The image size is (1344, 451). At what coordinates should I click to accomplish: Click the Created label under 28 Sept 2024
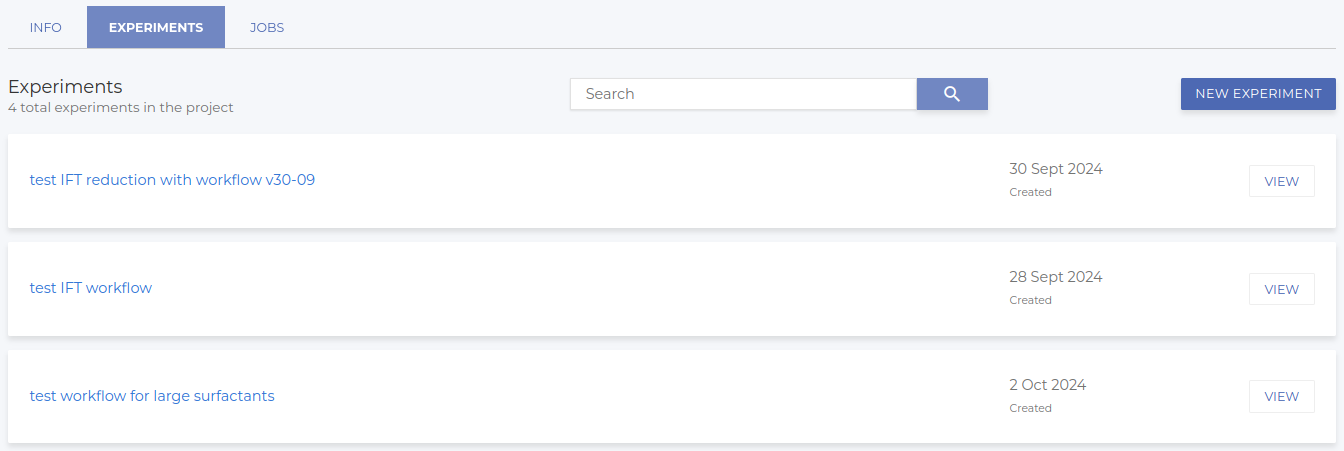1030,300
